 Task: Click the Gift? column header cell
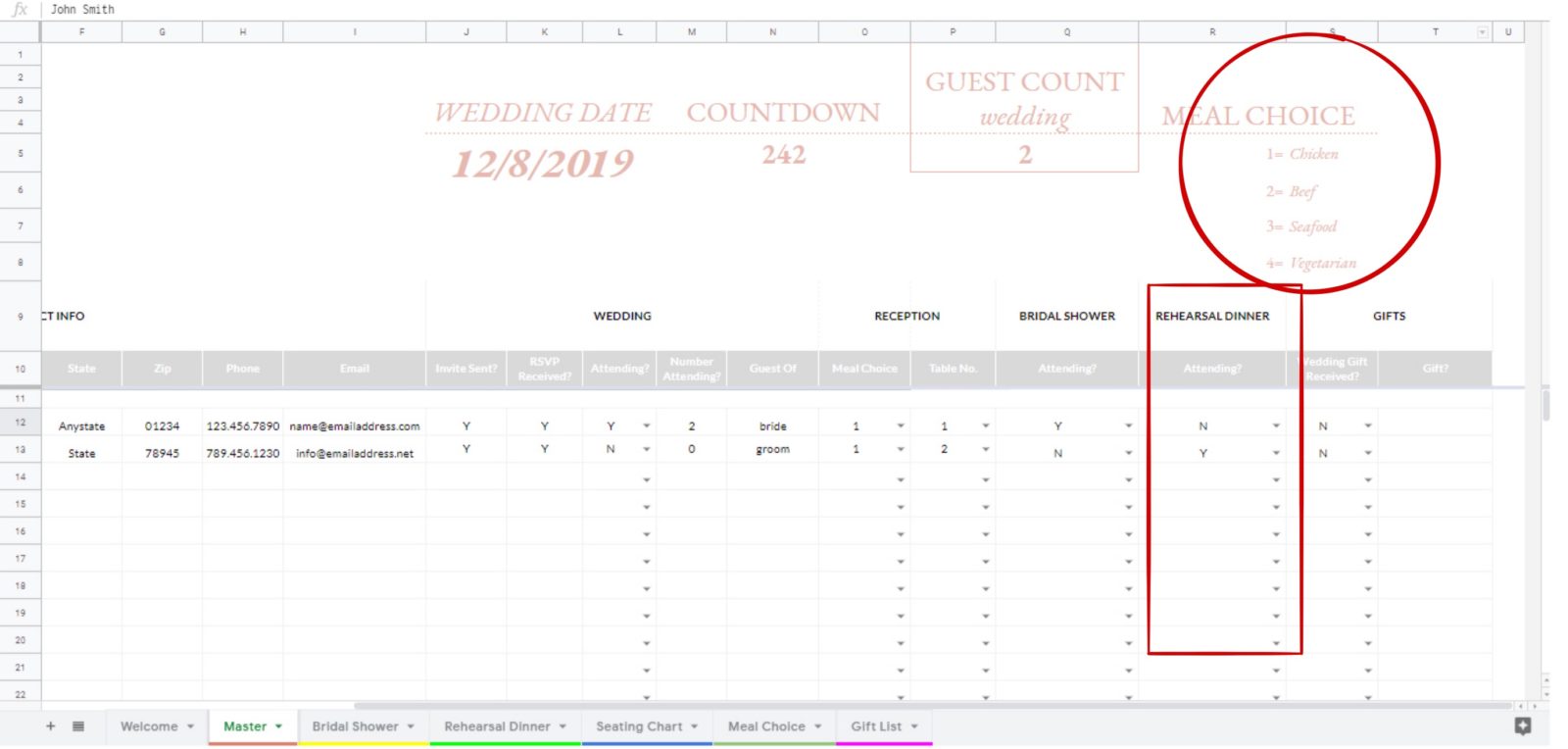1436,369
